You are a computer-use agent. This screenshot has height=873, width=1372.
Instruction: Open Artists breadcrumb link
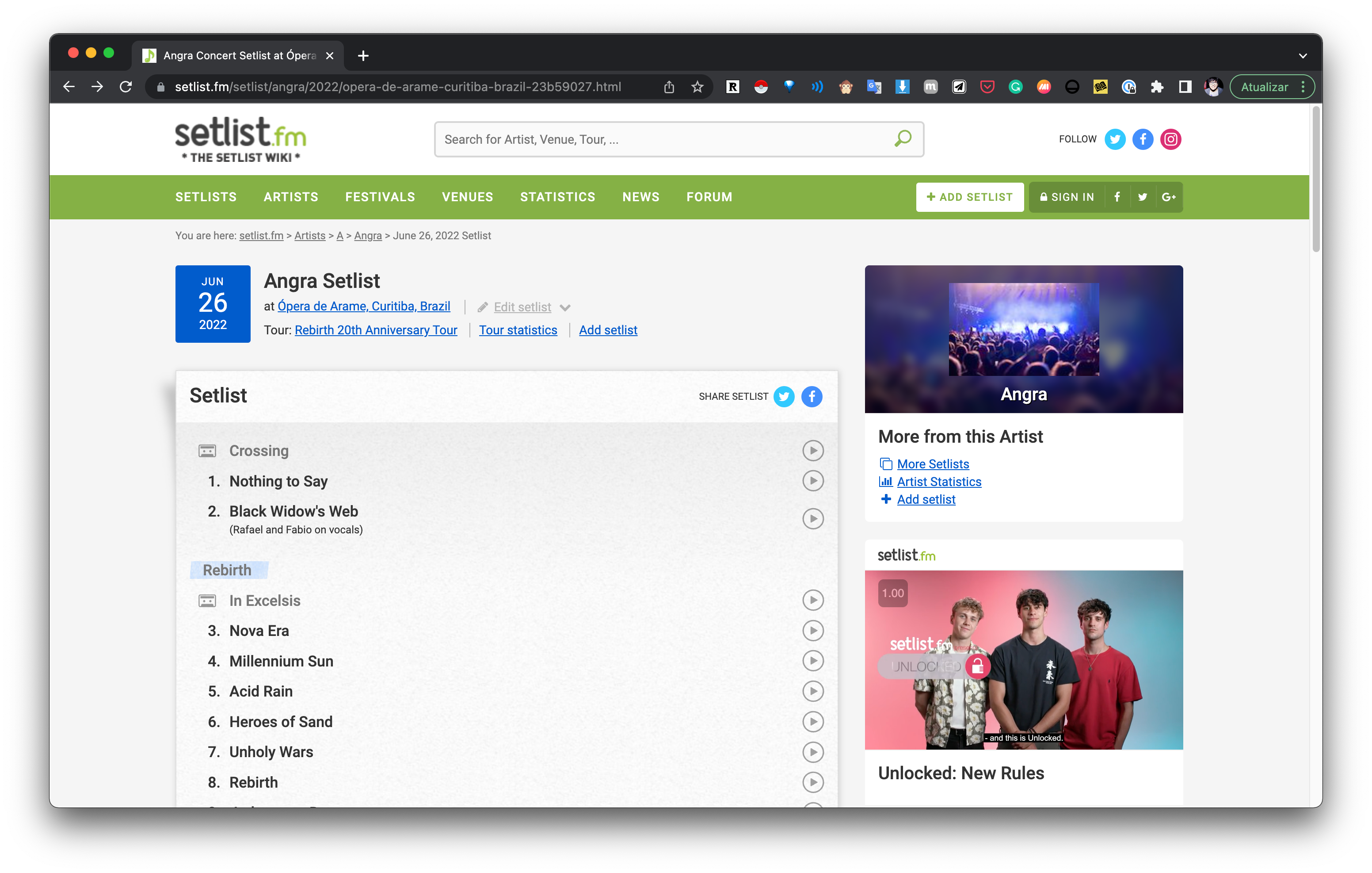pos(309,236)
